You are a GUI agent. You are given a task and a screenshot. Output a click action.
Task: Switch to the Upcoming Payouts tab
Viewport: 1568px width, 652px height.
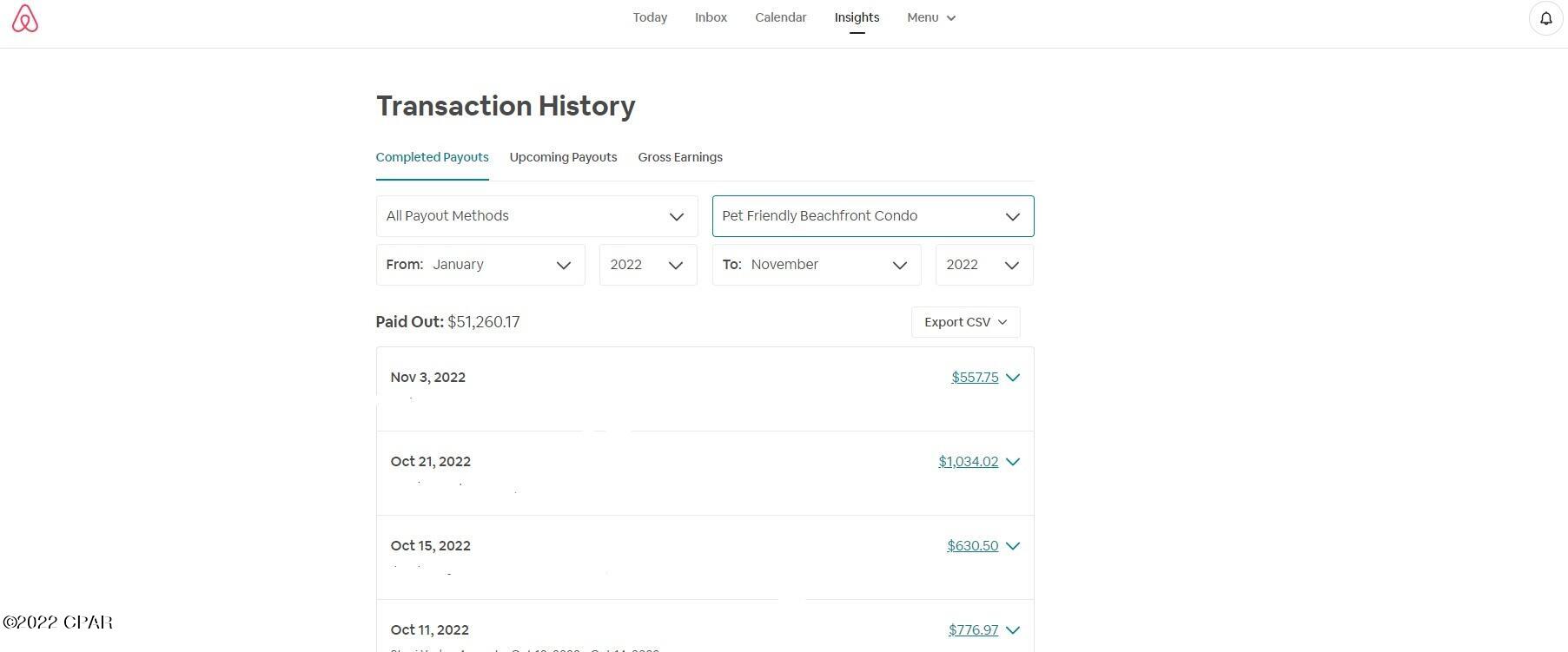(563, 157)
